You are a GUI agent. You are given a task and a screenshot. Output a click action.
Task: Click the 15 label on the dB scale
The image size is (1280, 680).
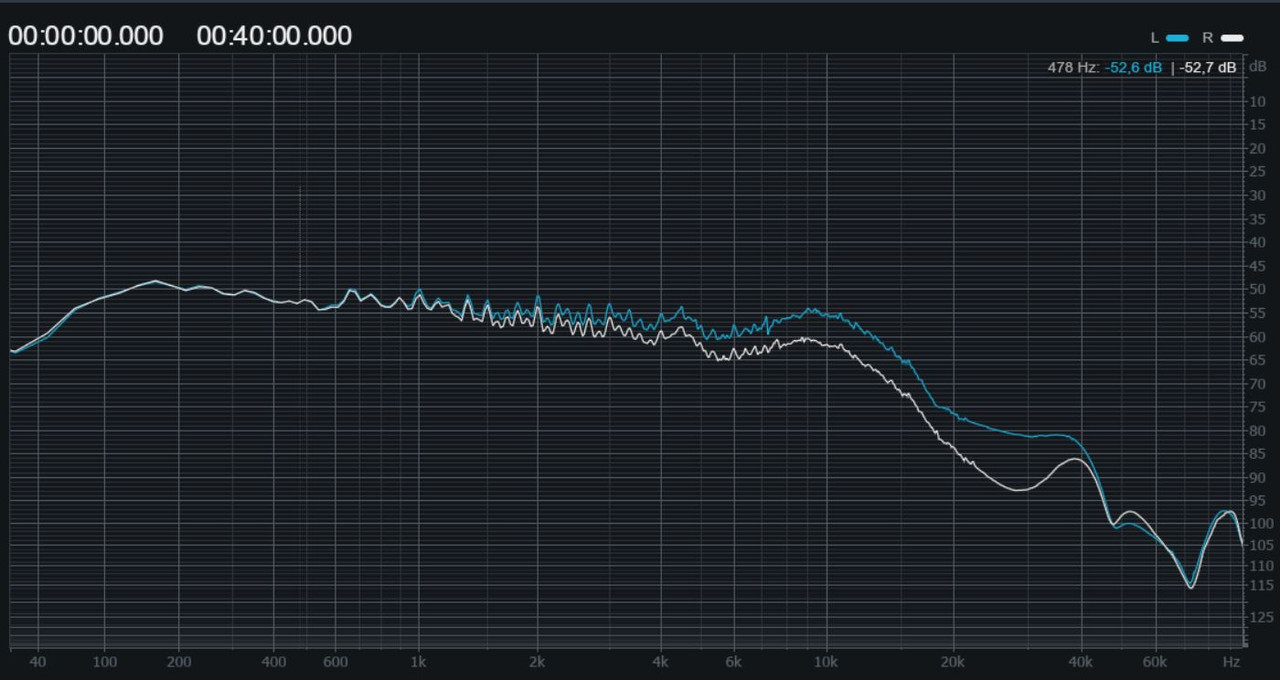[x=1258, y=125]
